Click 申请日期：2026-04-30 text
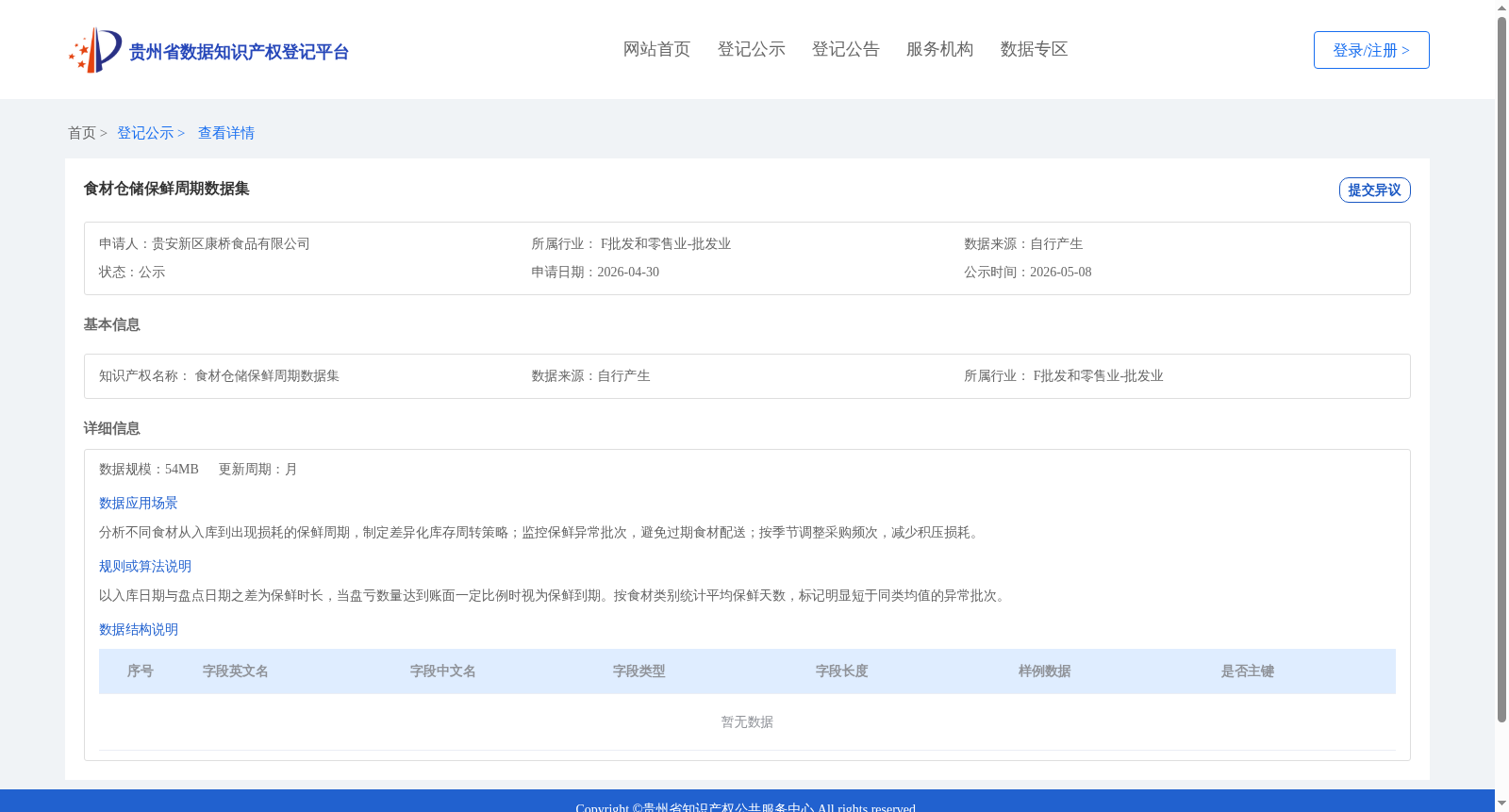Screen dimensions: 1509x812 [x=595, y=273]
